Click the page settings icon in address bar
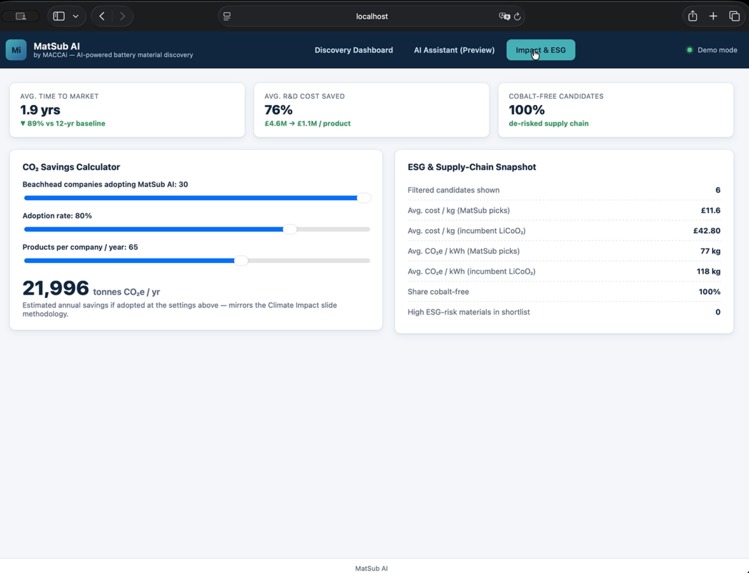 tap(227, 16)
